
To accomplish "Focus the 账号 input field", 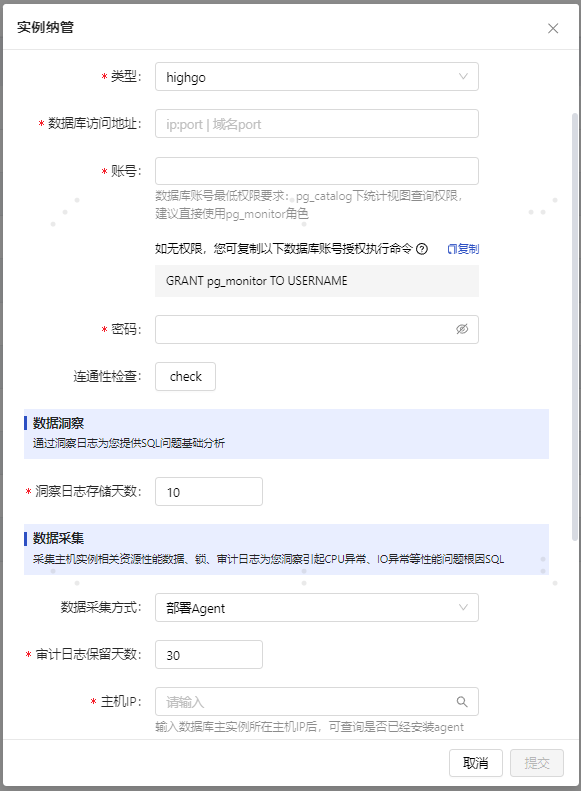I will coord(317,171).
